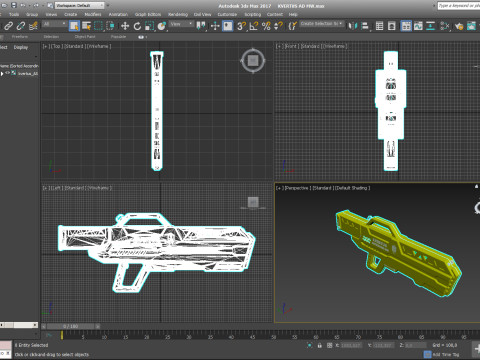
Task: Click the time slider 0 / 100 handle
Action: 70,326
